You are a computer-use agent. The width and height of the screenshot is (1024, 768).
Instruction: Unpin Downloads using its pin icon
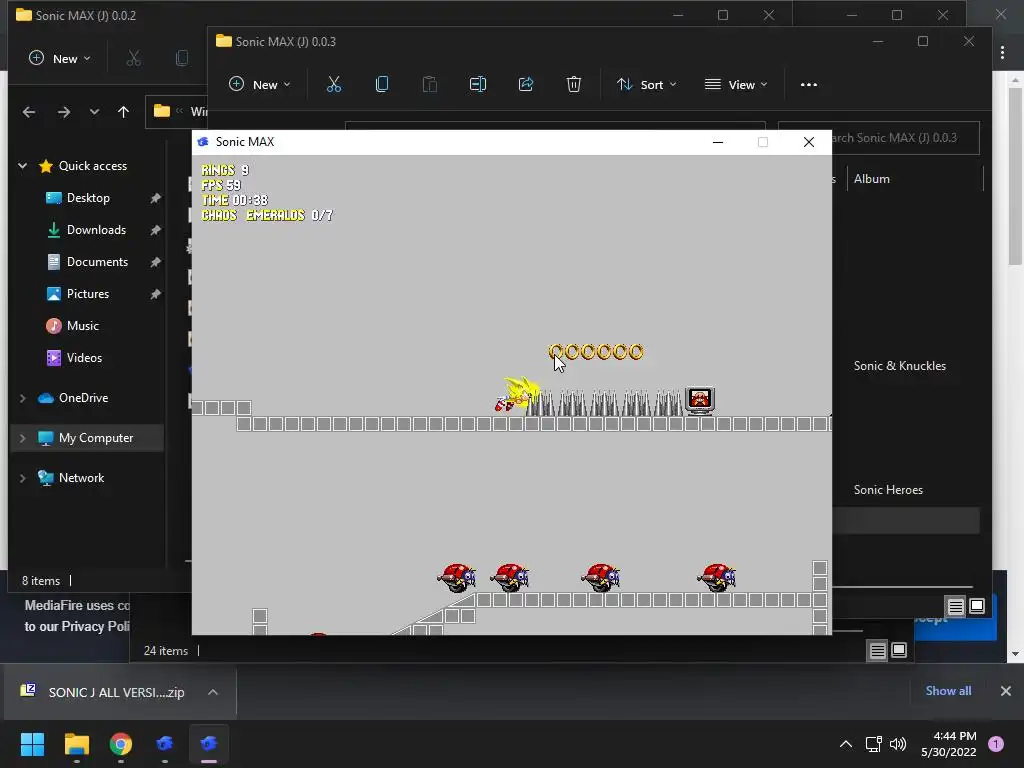155,230
